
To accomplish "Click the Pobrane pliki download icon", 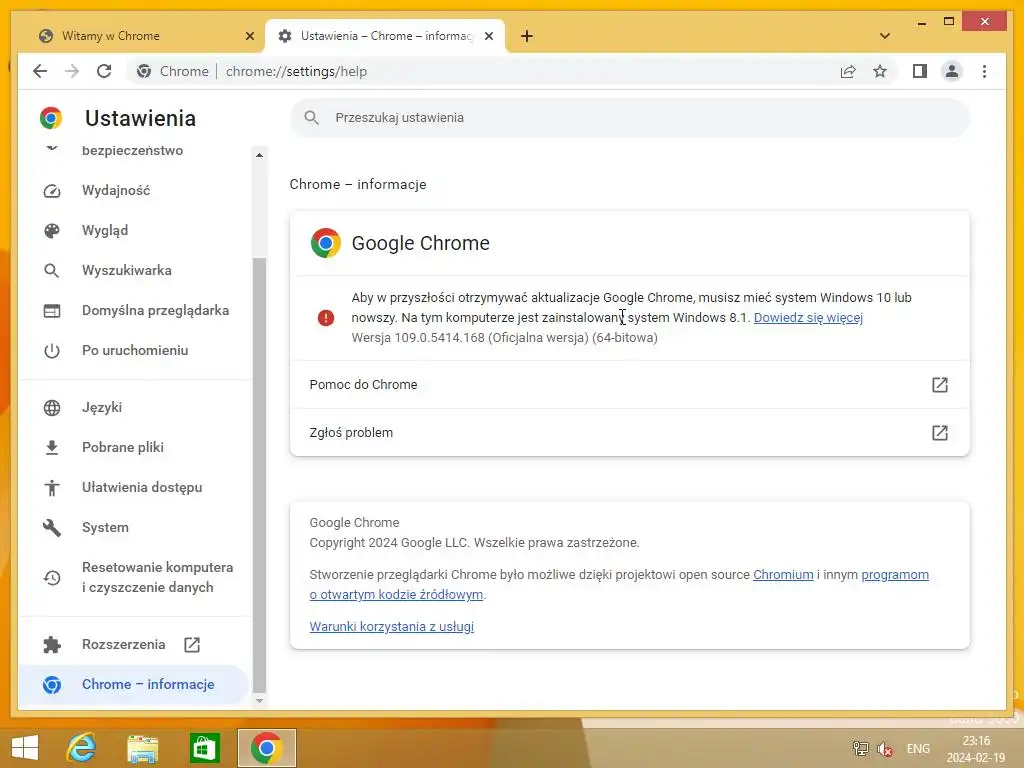I will [52, 447].
